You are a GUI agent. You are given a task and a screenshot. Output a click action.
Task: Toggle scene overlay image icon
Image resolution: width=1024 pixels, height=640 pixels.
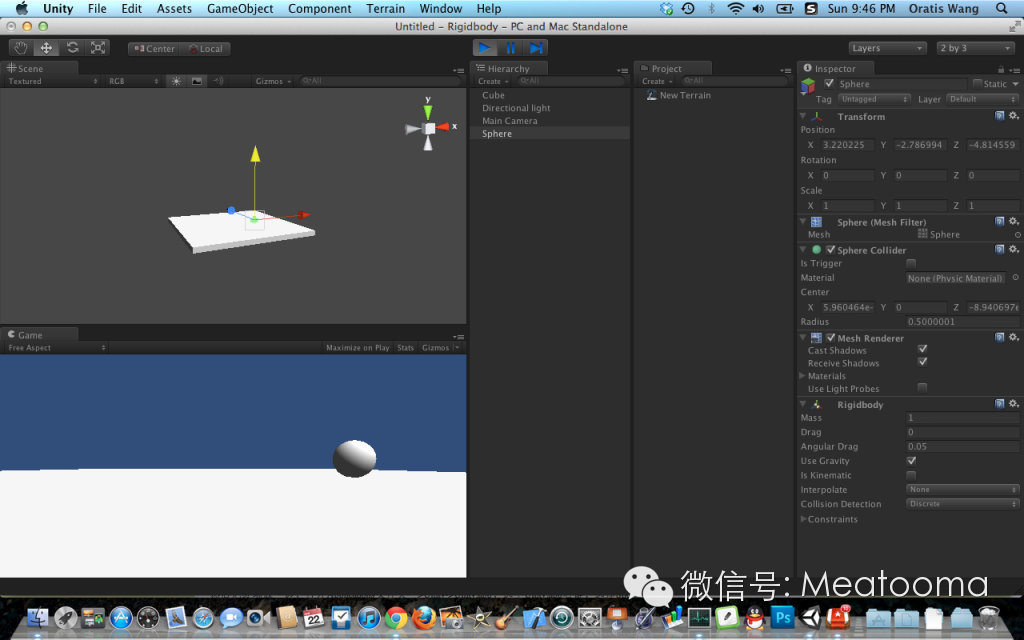(x=197, y=81)
